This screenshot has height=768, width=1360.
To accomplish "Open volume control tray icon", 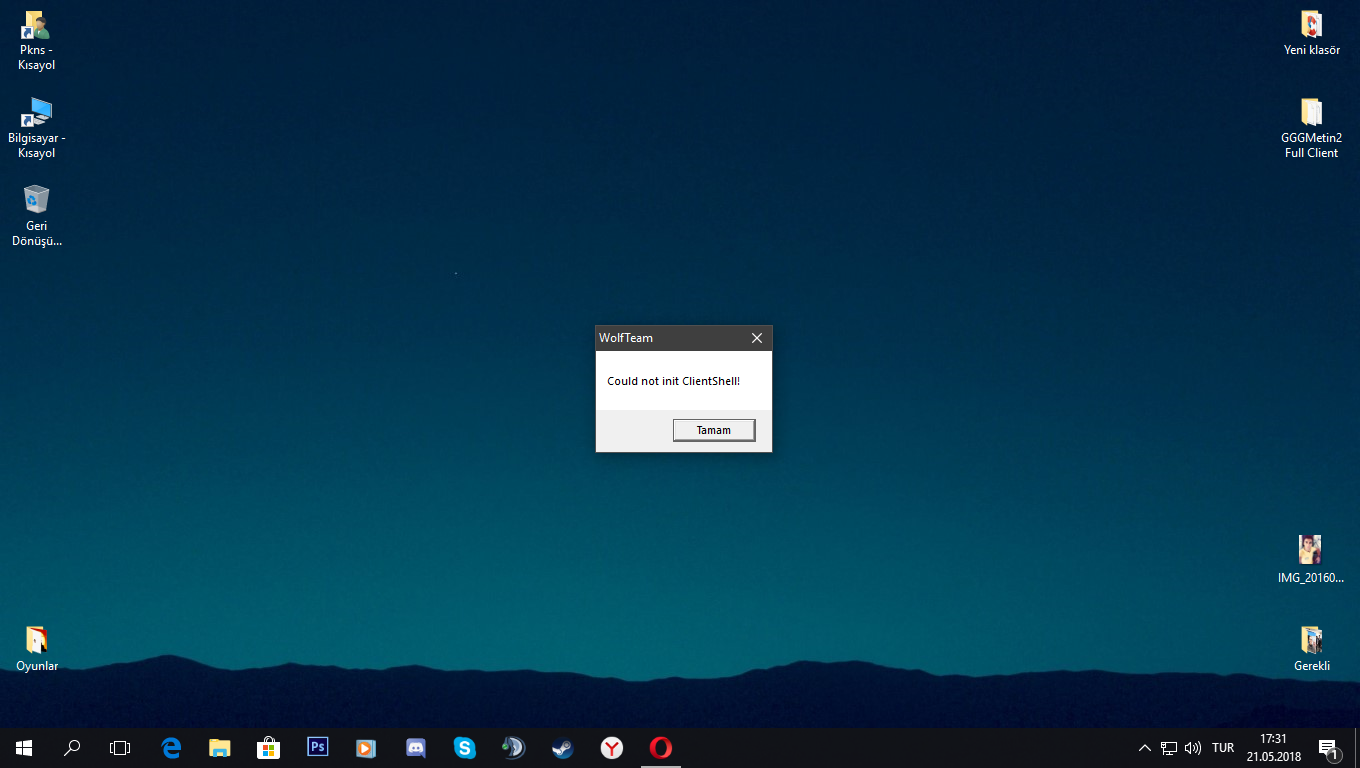I will [1193, 748].
